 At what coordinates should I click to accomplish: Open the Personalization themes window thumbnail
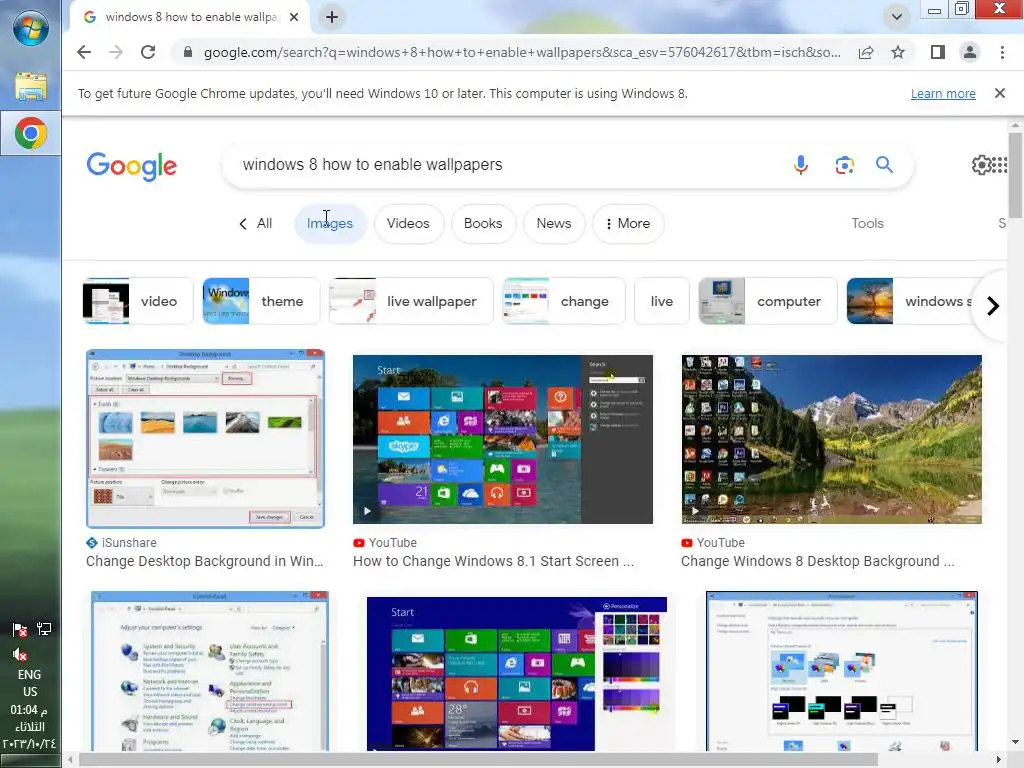842,671
